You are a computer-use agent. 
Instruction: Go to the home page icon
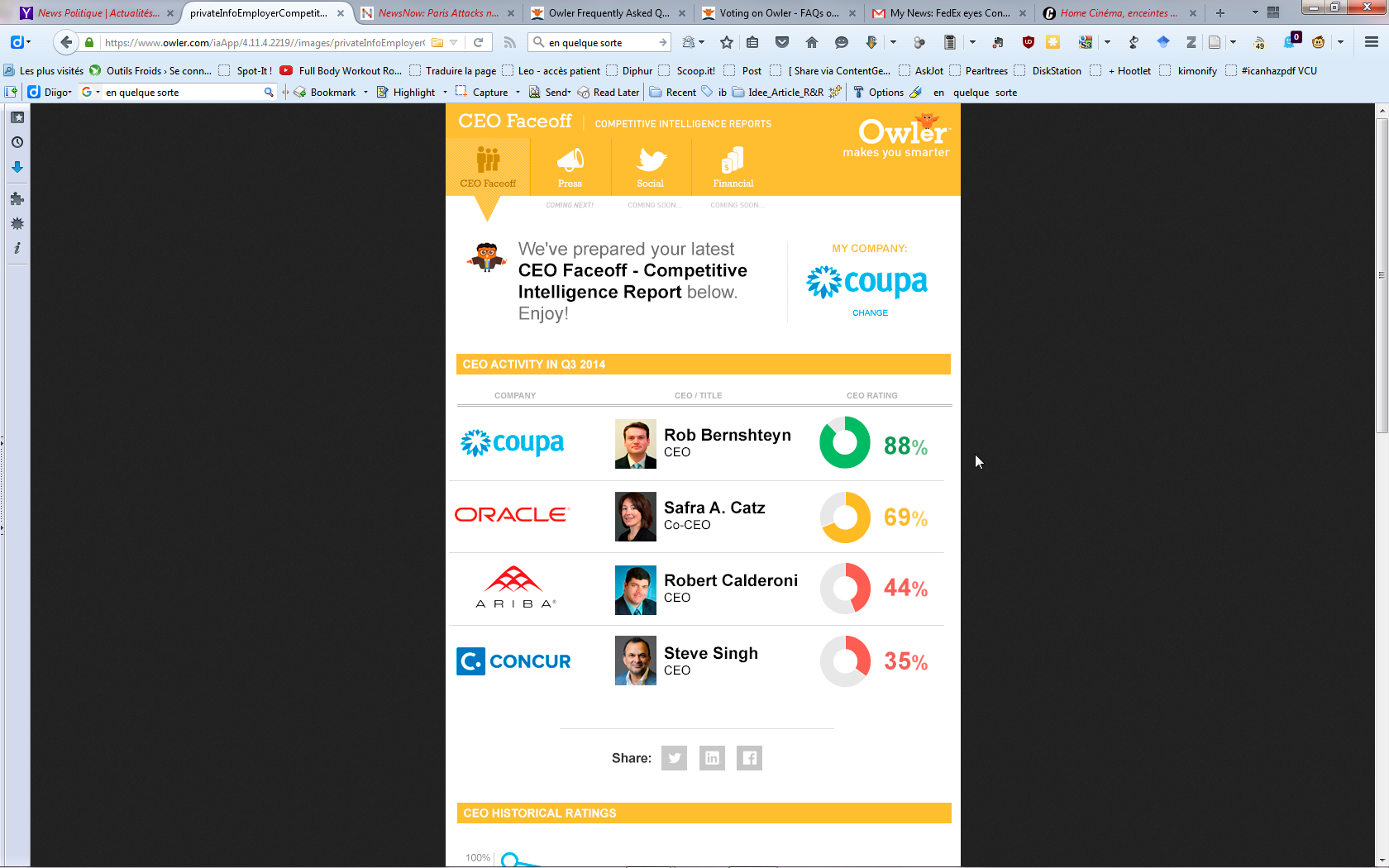pyautogui.click(x=812, y=42)
